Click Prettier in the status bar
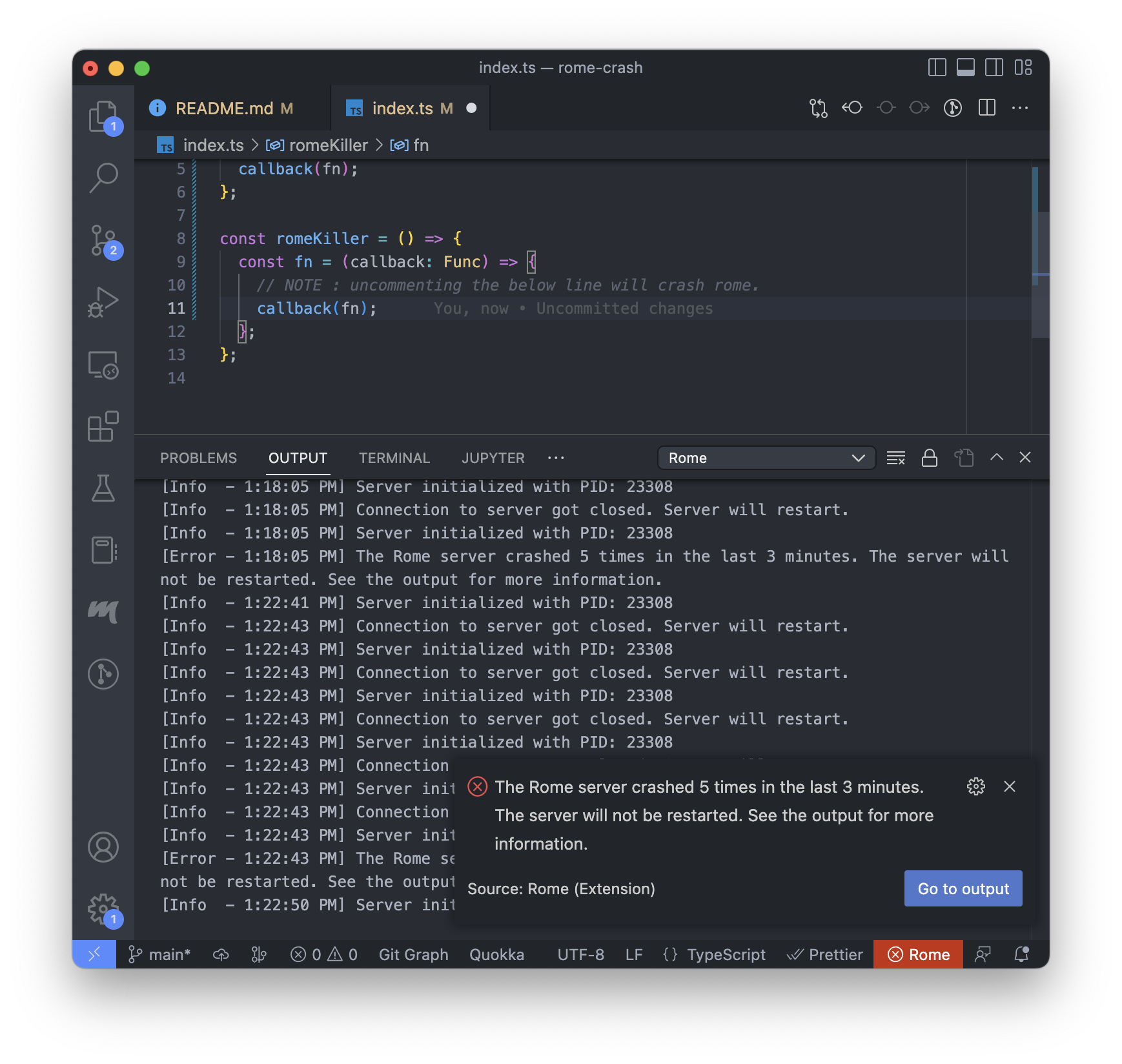The width and height of the screenshot is (1122, 1064). click(x=825, y=954)
